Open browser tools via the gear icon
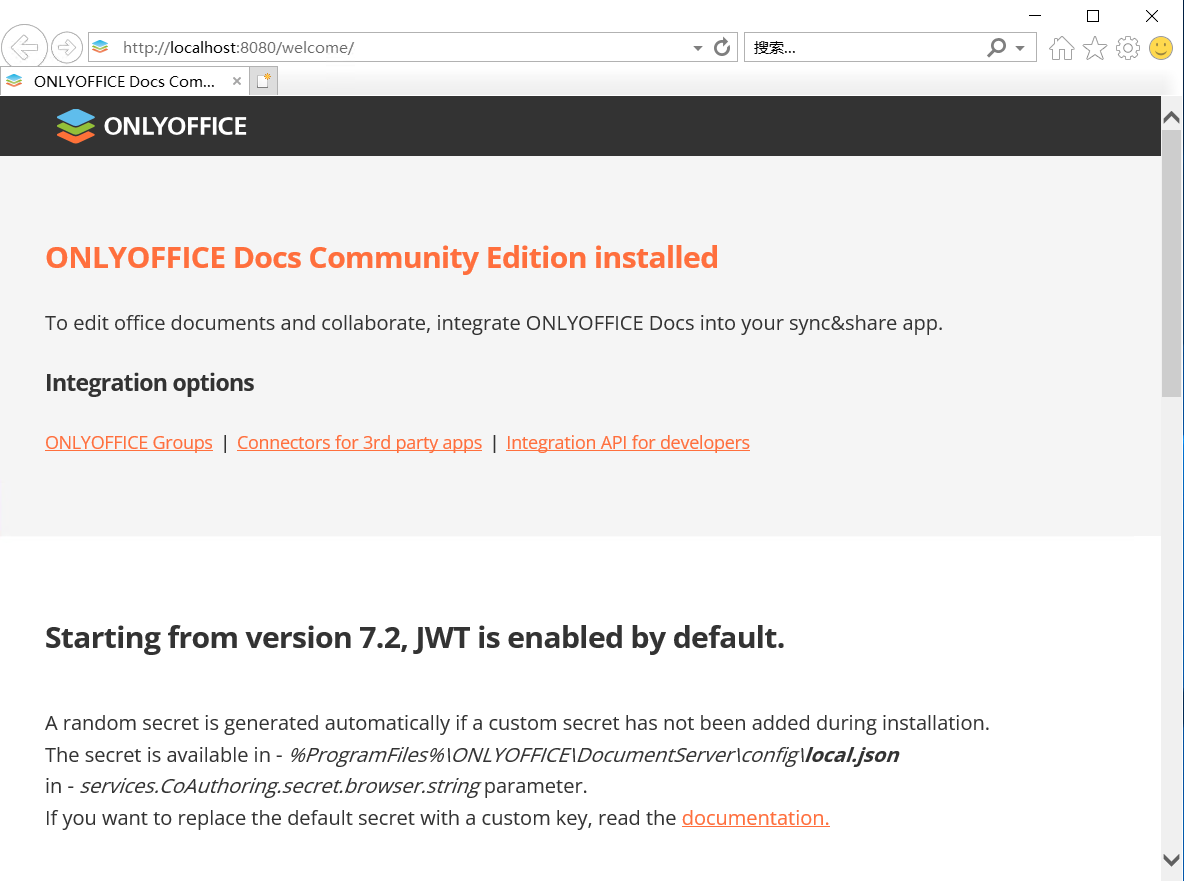The image size is (1184, 881). pos(1127,48)
